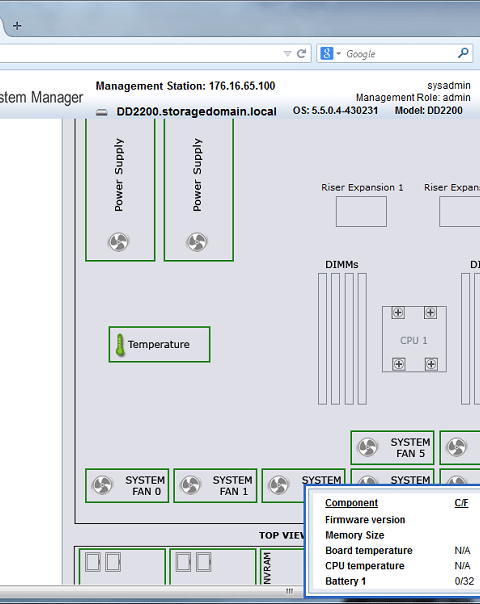
Task: Click the CPU 1 socket
Action: 415,339
